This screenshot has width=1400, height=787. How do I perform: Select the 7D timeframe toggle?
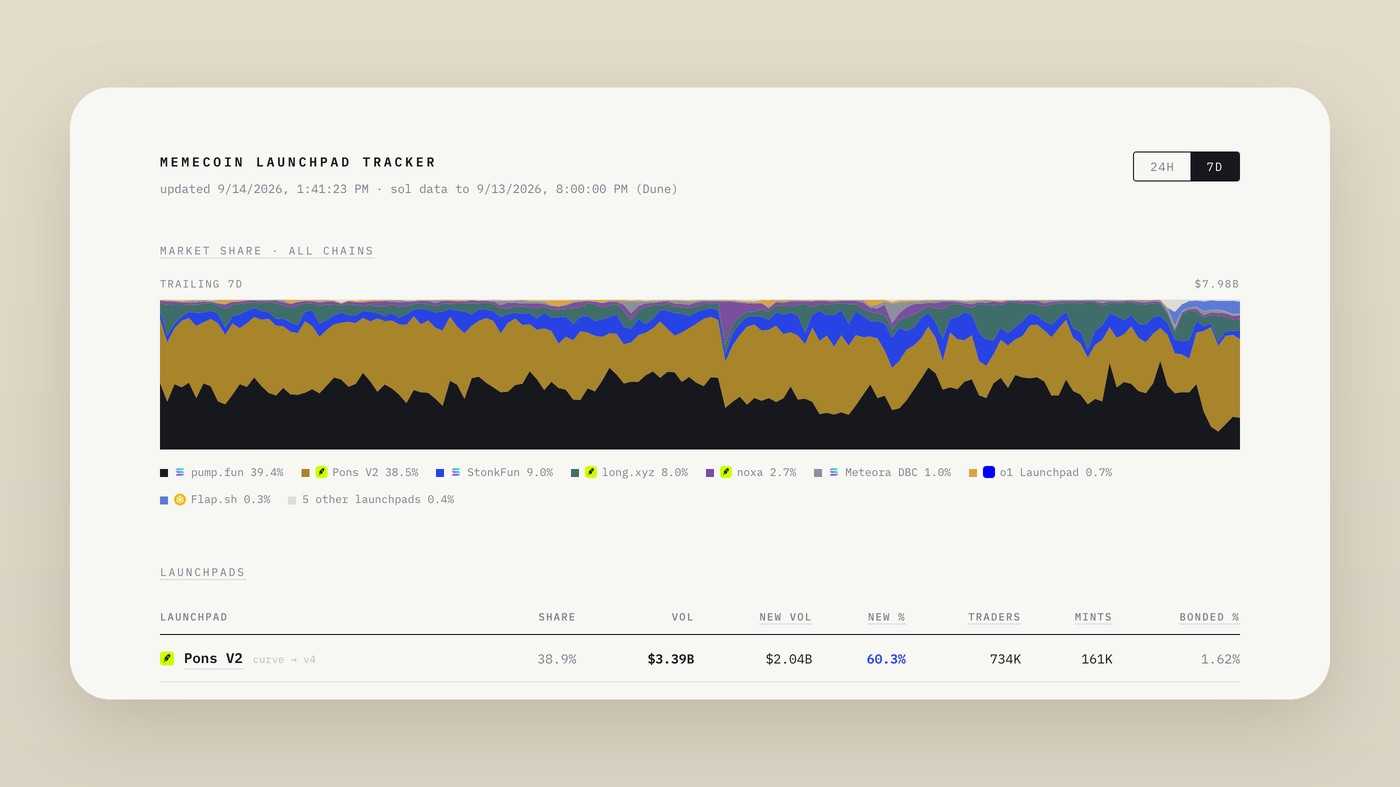click(1215, 167)
